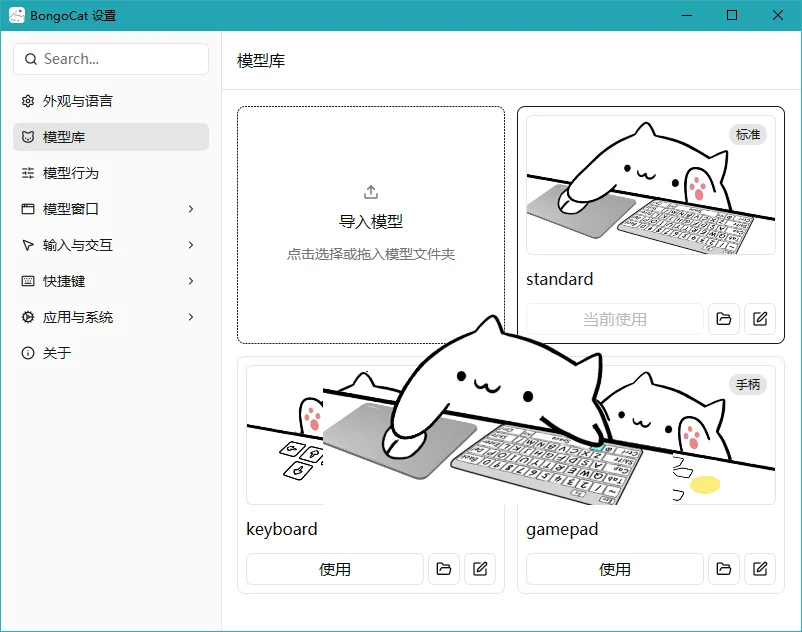Open 外观与语言 settings page
Image resolution: width=802 pixels, height=632 pixels.
(111, 101)
